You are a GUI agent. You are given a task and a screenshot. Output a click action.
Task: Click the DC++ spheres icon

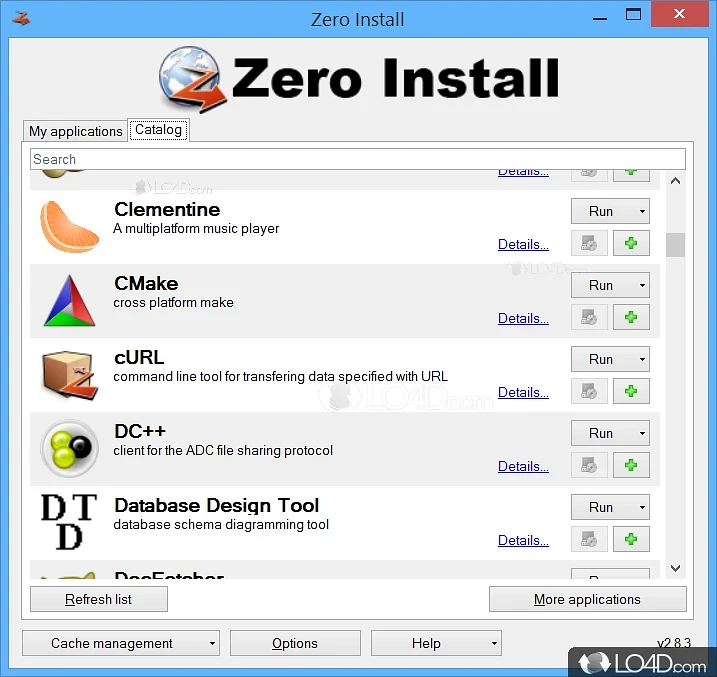point(70,448)
